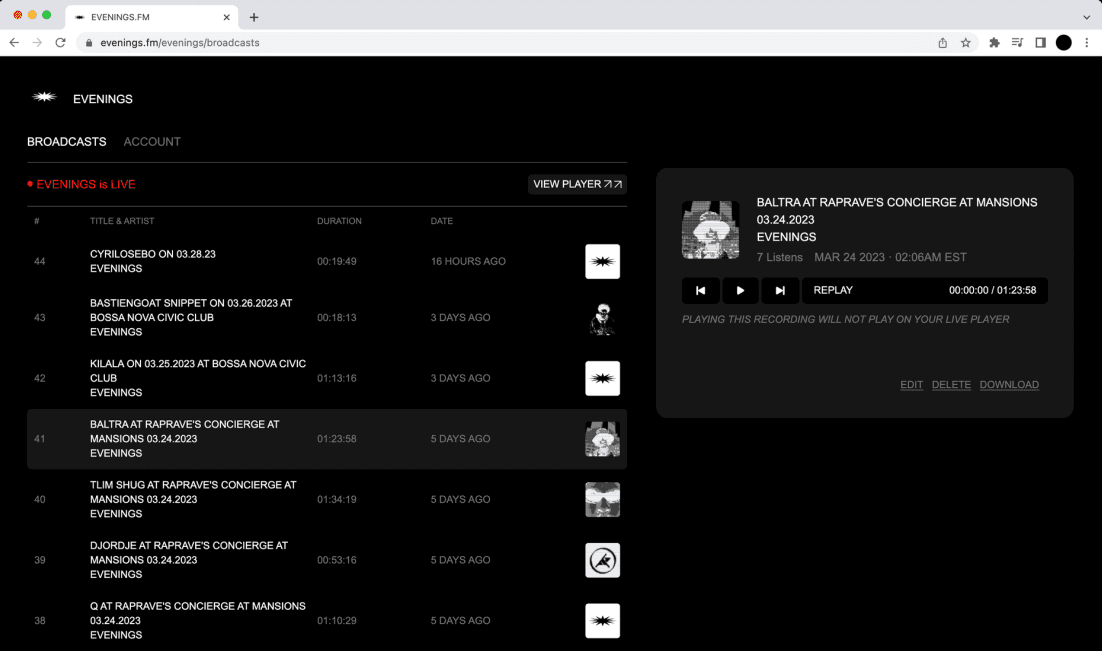
Task: Click the 16 HOURS AGO date
Action: click(x=468, y=262)
